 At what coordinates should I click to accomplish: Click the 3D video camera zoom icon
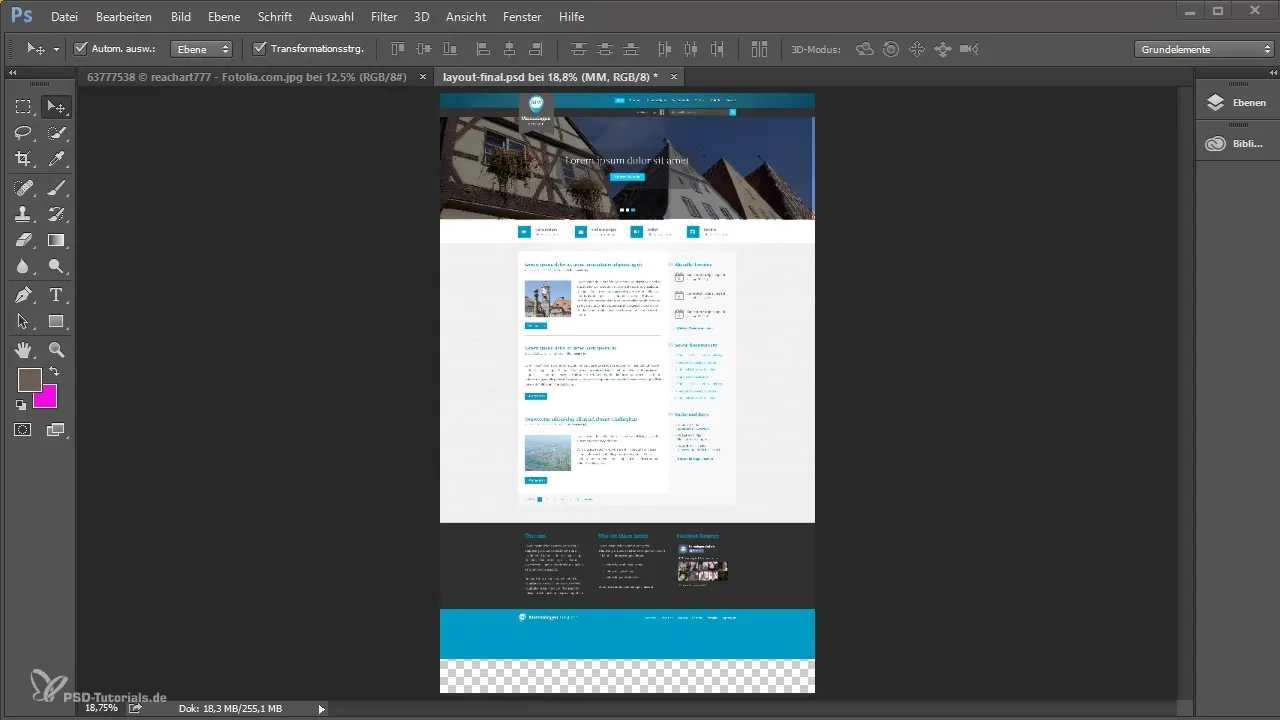click(968, 48)
